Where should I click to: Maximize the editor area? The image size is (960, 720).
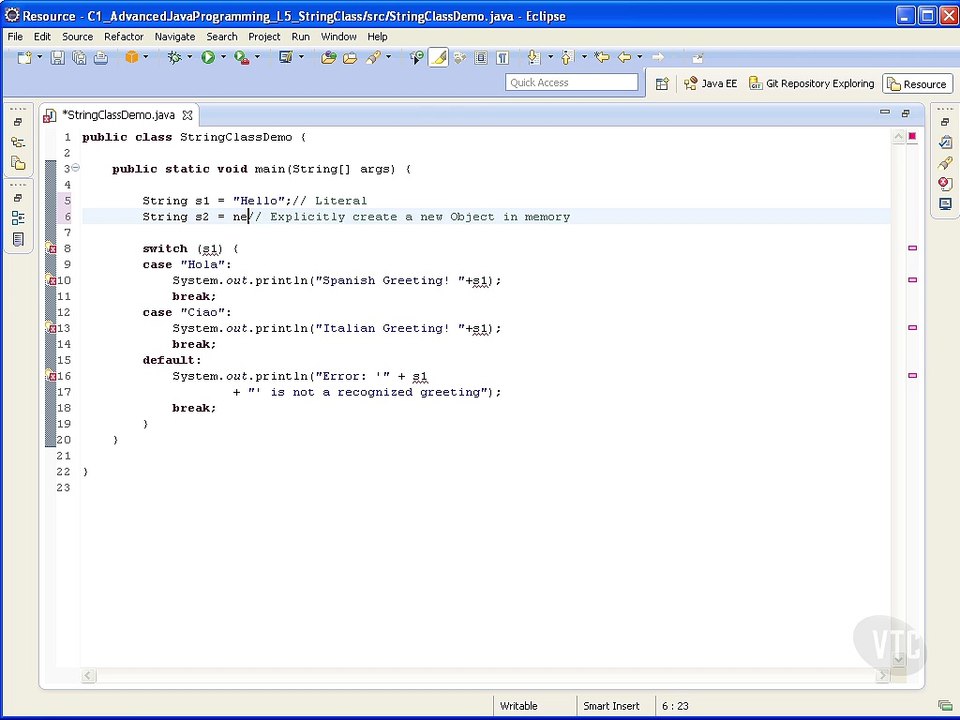click(x=906, y=113)
